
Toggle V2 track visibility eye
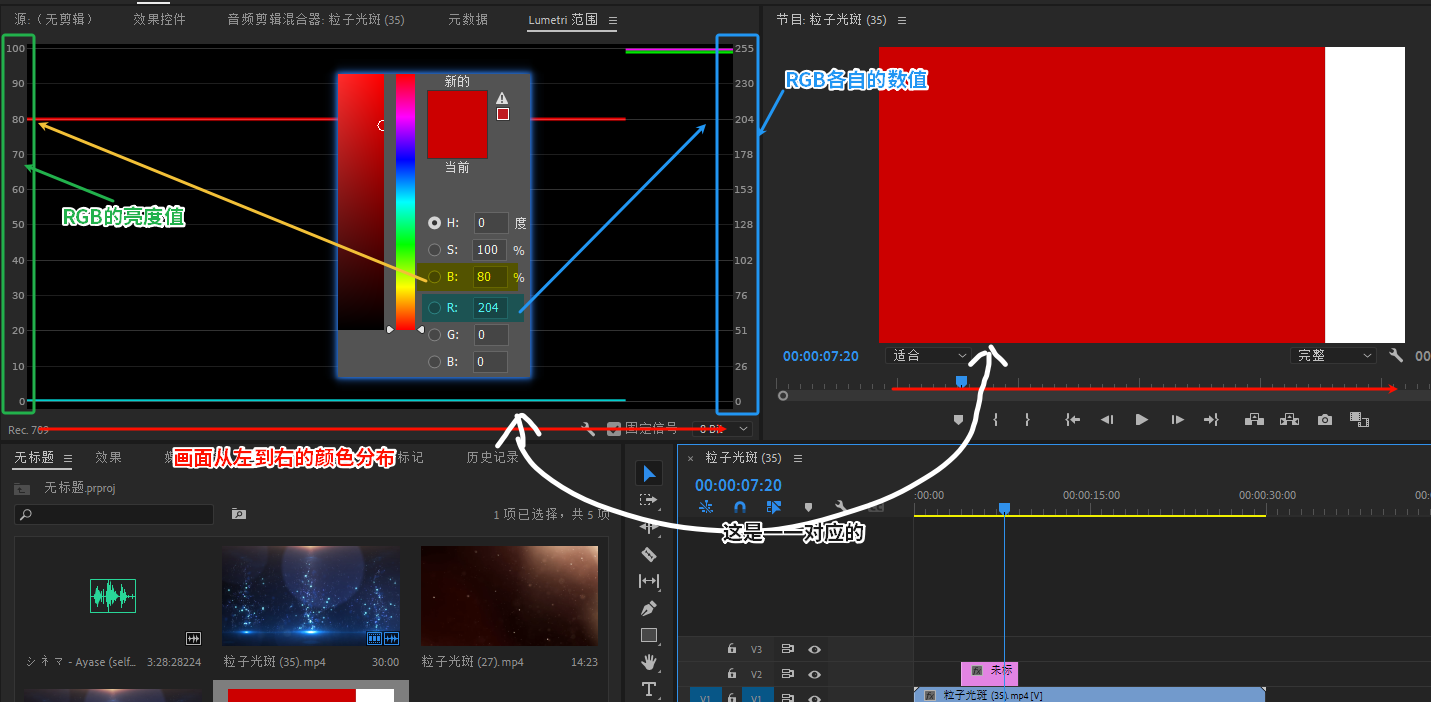tap(814, 674)
